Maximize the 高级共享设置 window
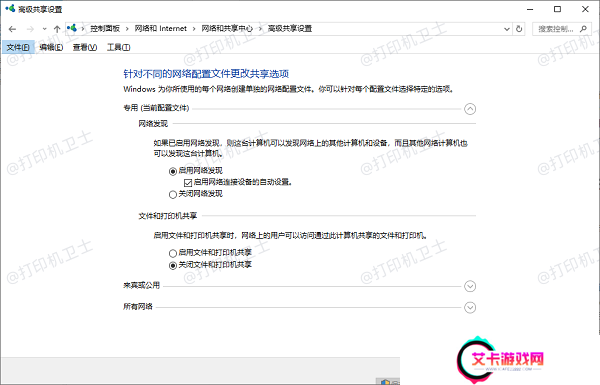The height and width of the screenshot is (385, 600). click(x=558, y=9)
